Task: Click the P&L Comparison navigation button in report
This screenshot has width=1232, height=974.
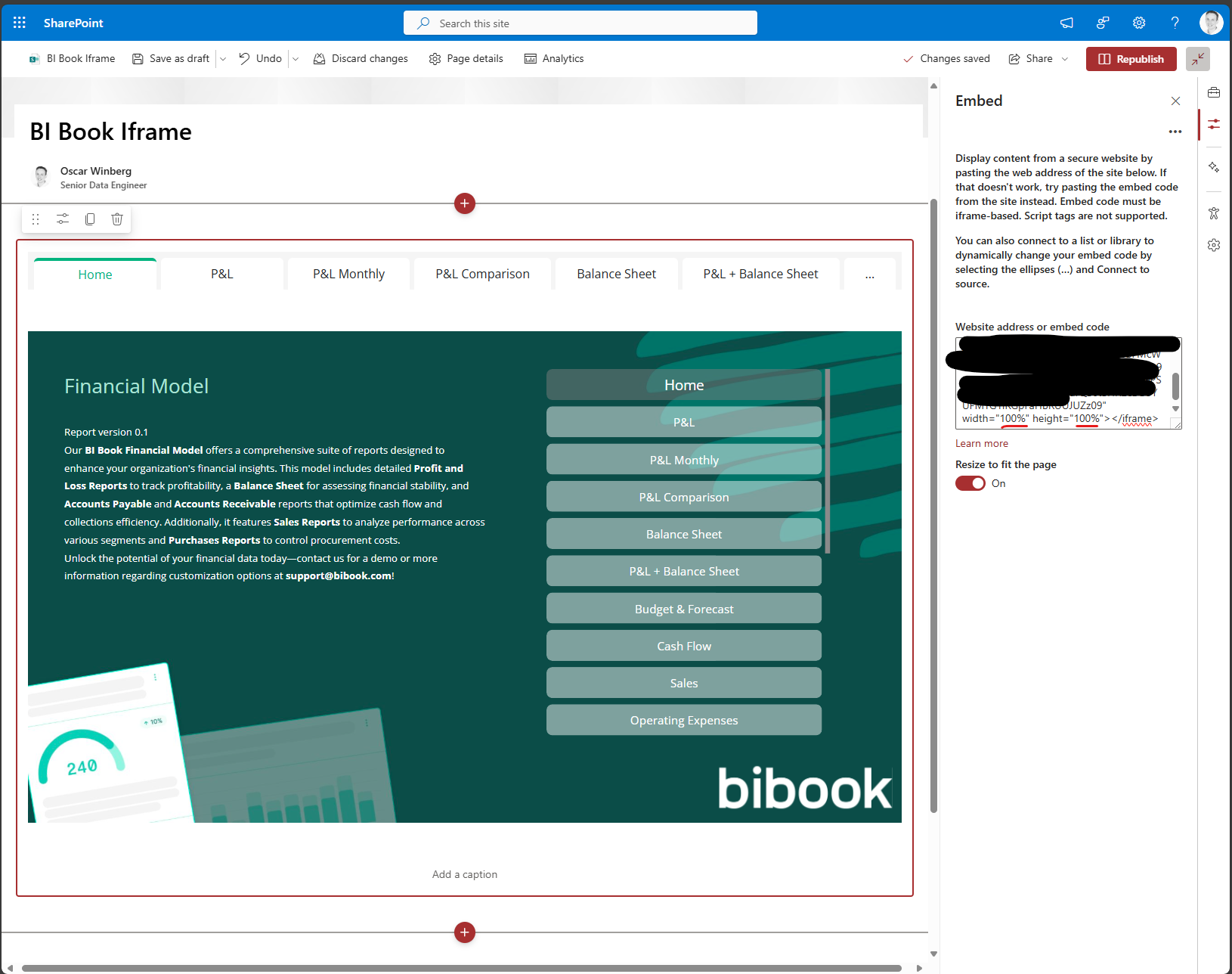Action: pyautogui.click(x=684, y=497)
